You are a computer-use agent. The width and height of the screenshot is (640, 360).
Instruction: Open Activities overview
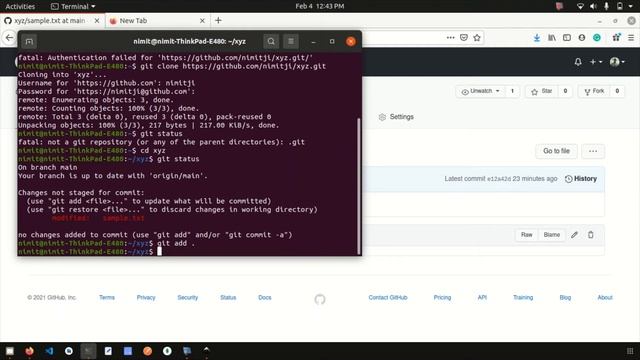[x=20, y=6]
